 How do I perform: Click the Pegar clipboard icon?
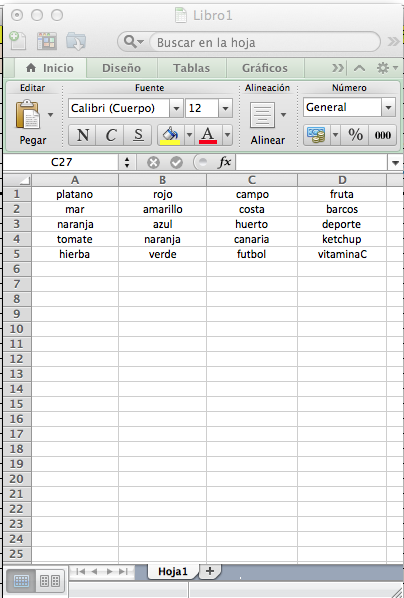click(28, 115)
